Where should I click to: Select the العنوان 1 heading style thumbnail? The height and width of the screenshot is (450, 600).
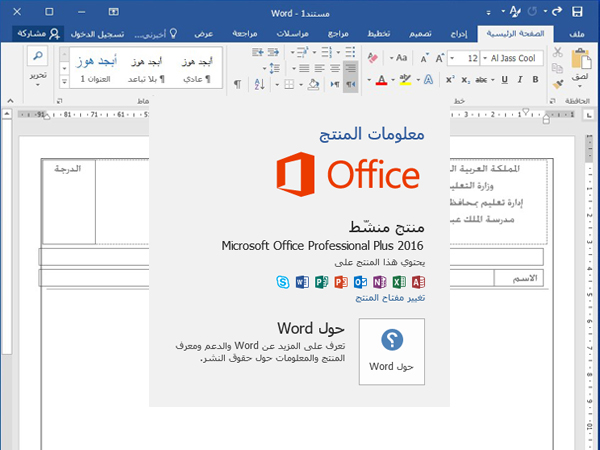tap(96, 67)
